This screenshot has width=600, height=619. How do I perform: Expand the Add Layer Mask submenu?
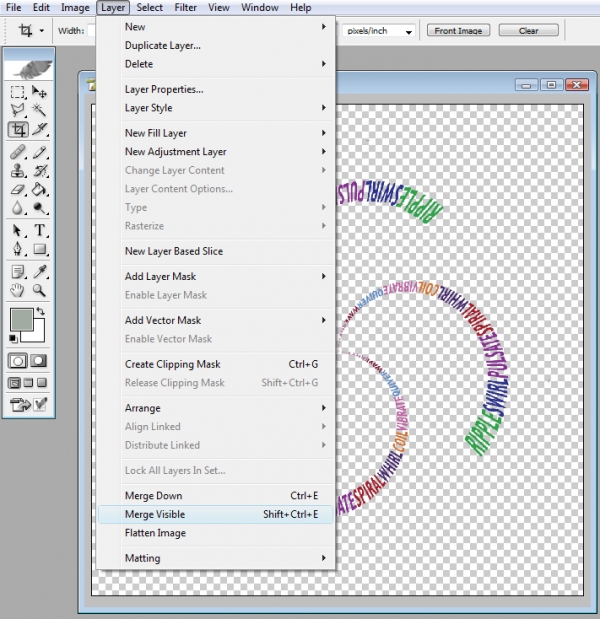coord(216,276)
